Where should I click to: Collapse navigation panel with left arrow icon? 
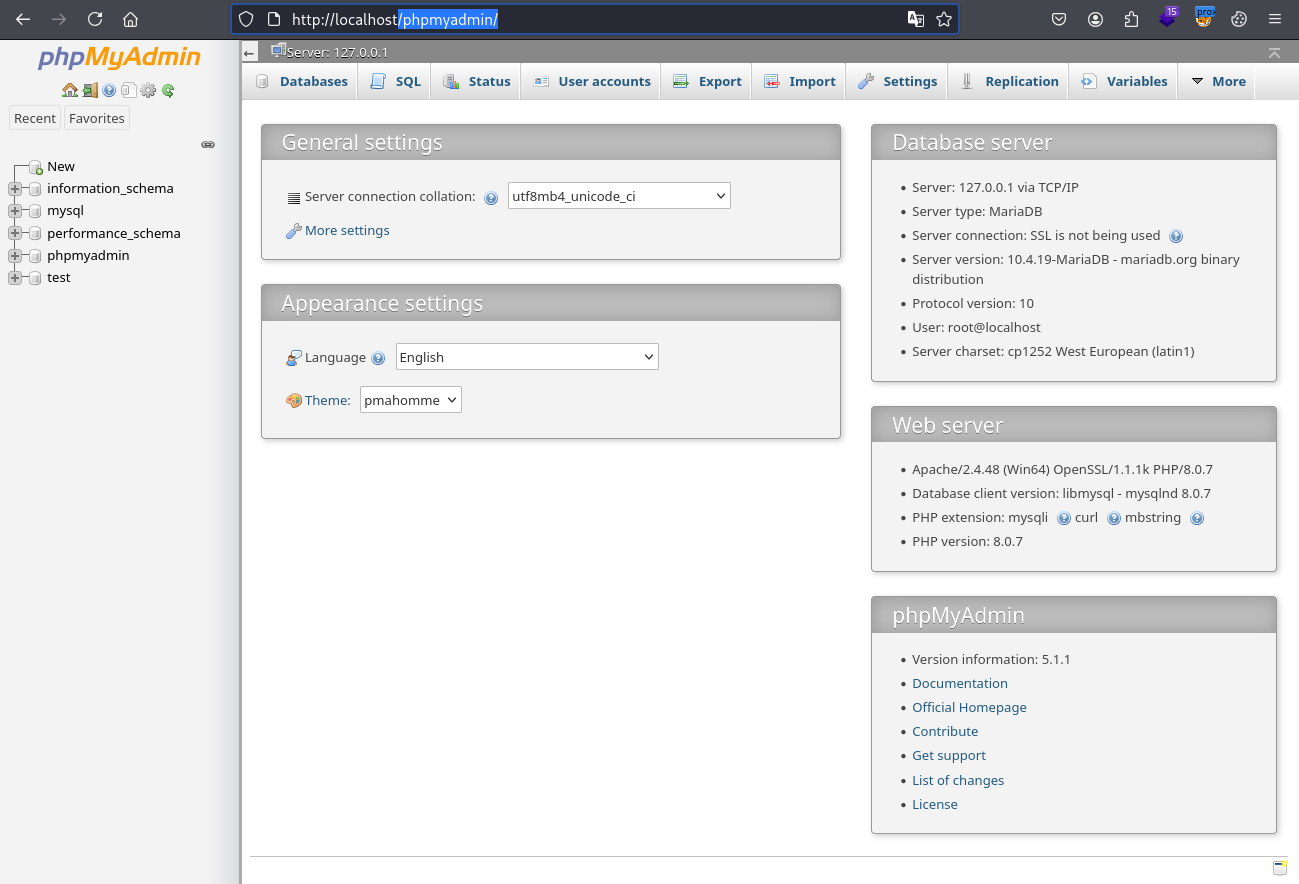pos(250,53)
